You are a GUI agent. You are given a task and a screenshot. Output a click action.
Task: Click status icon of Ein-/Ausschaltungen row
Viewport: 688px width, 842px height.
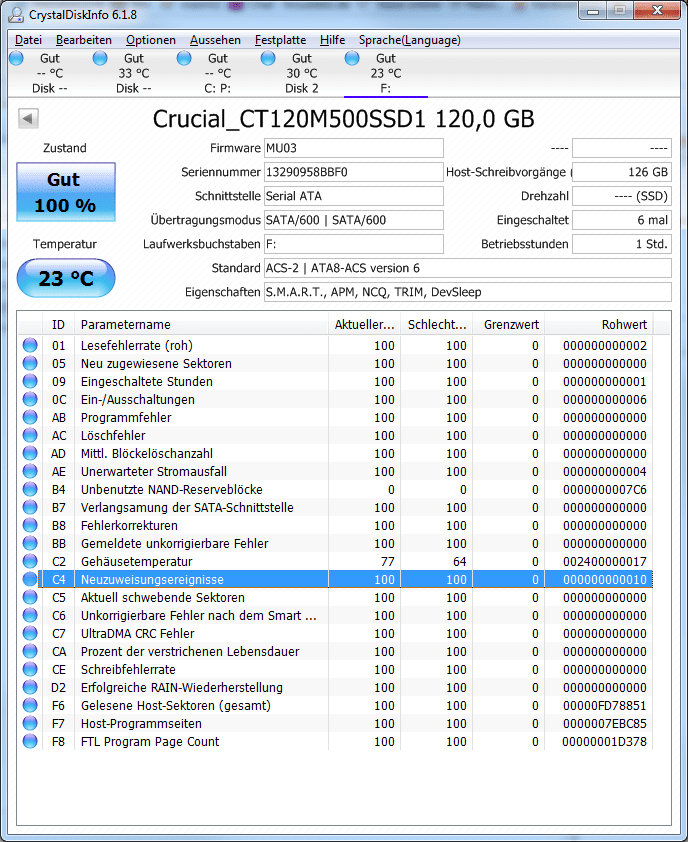30,400
